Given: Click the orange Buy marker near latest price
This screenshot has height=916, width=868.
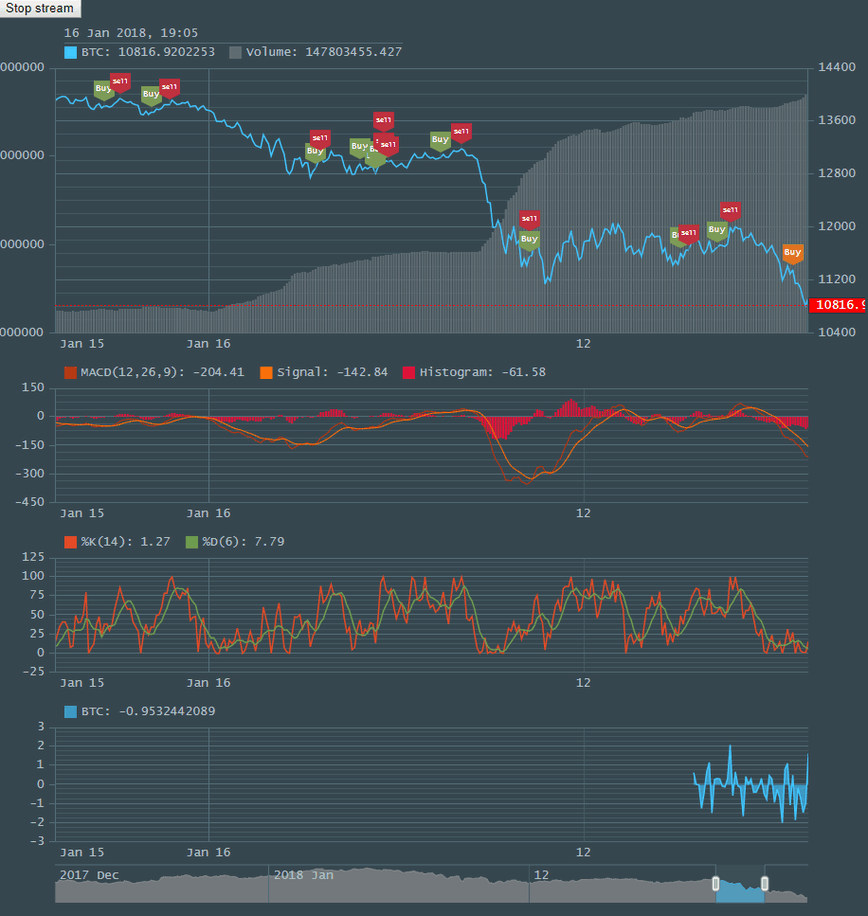Looking at the screenshot, I should (793, 254).
